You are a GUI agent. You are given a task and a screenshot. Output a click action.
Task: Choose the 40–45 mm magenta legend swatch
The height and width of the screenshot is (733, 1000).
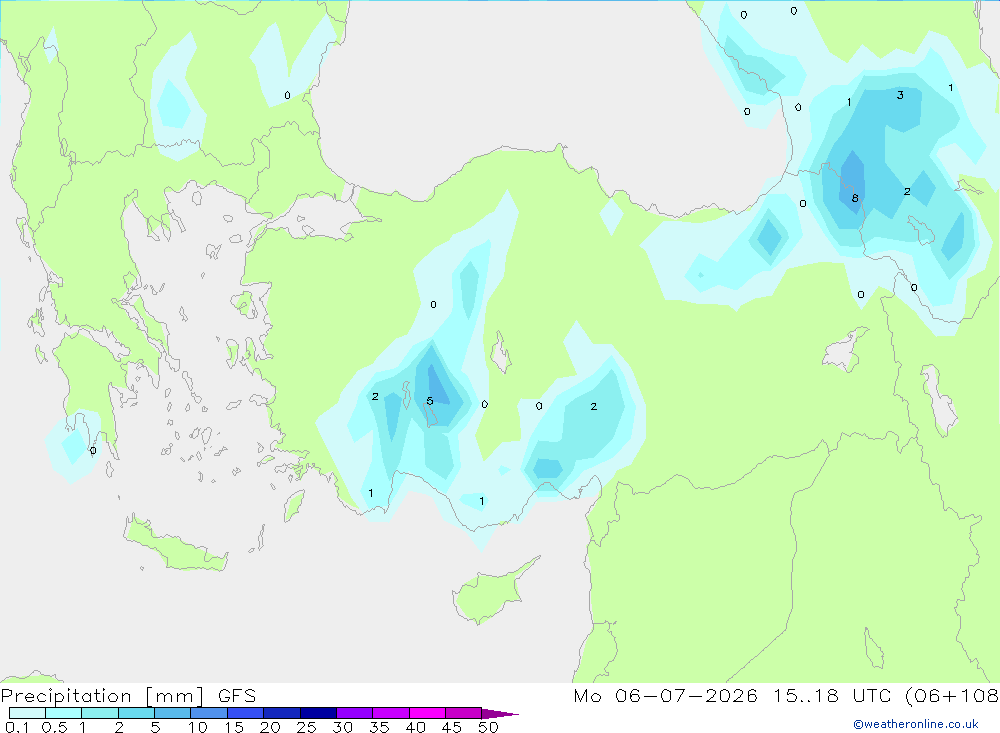tap(427, 713)
